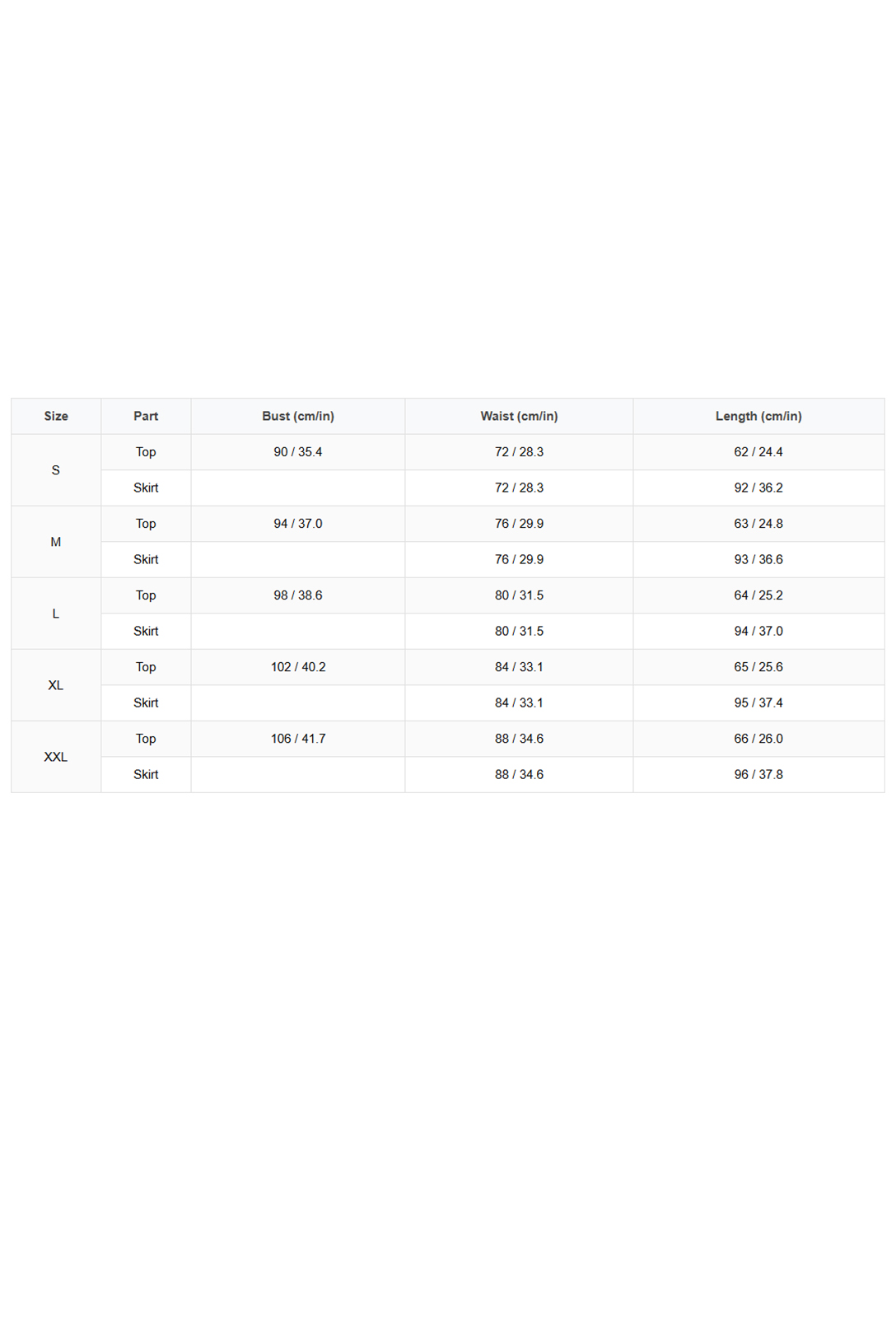Select the M size cell
Screen dimensions: 896x1344
click(x=56, y=542)
